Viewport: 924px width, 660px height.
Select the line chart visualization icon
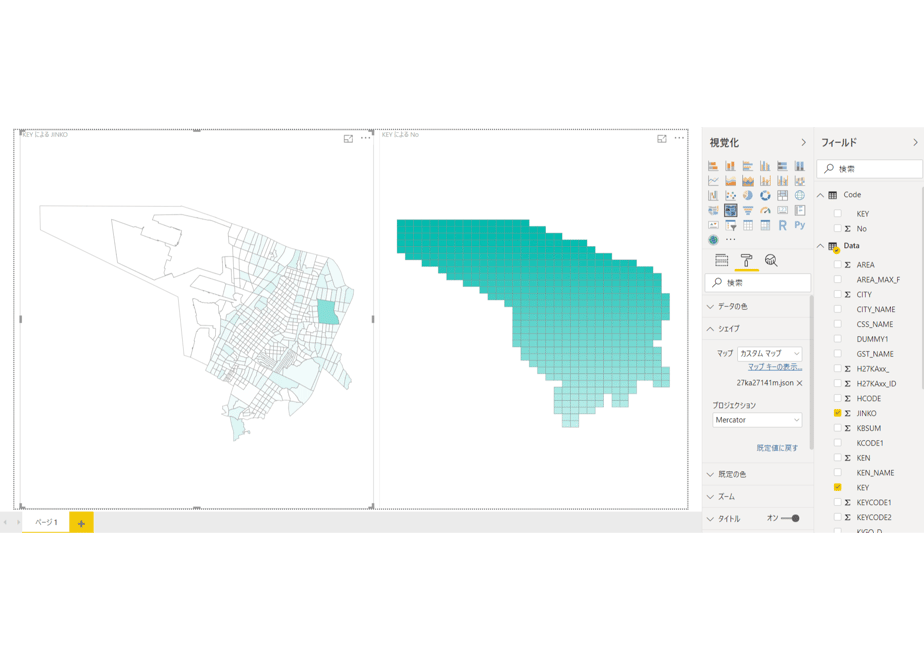[x=713, y=181]
